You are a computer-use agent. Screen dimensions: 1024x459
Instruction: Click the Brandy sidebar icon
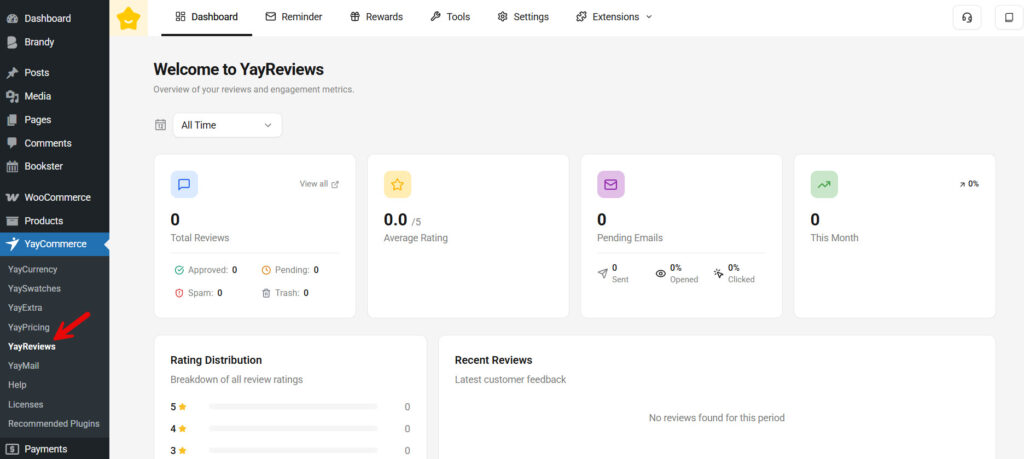click(x=12, y=42)
